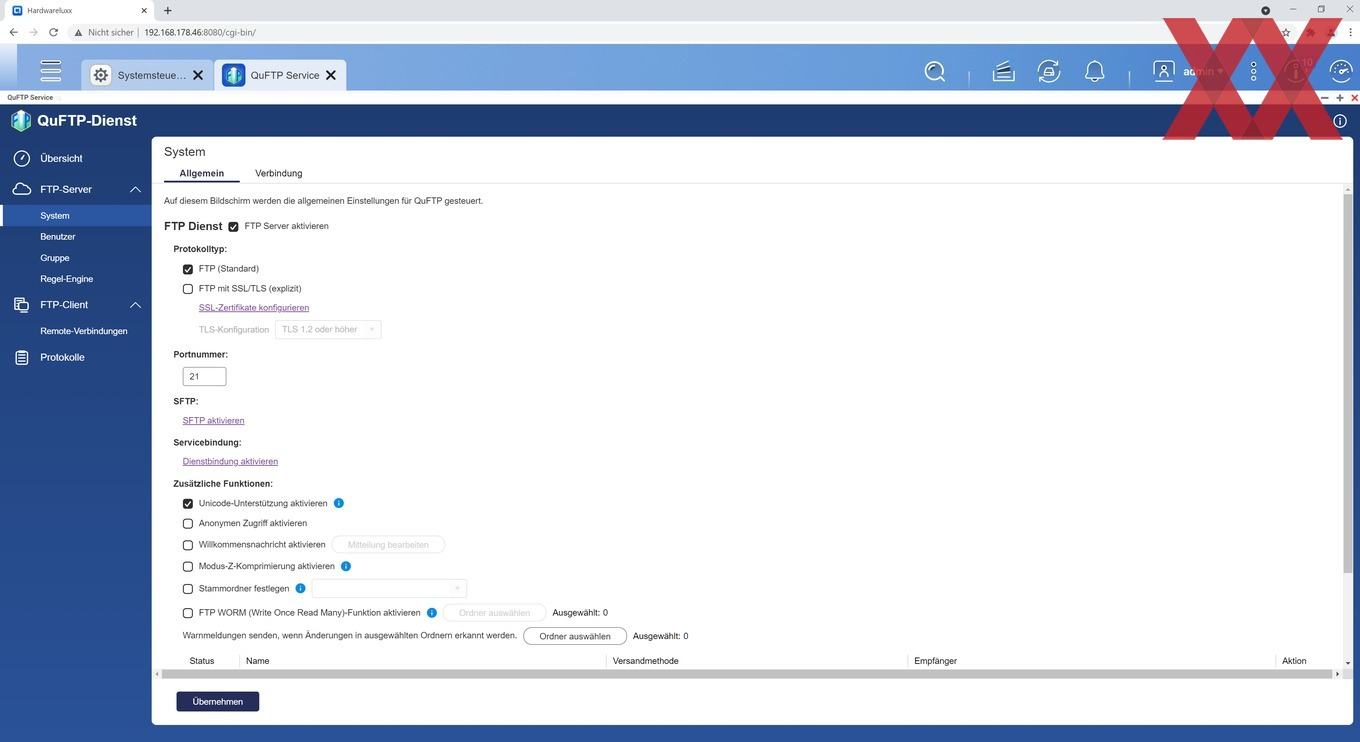Click the FTP-Client cloud icon
This screenshot has width=1360, height=742.
[22, 305]
